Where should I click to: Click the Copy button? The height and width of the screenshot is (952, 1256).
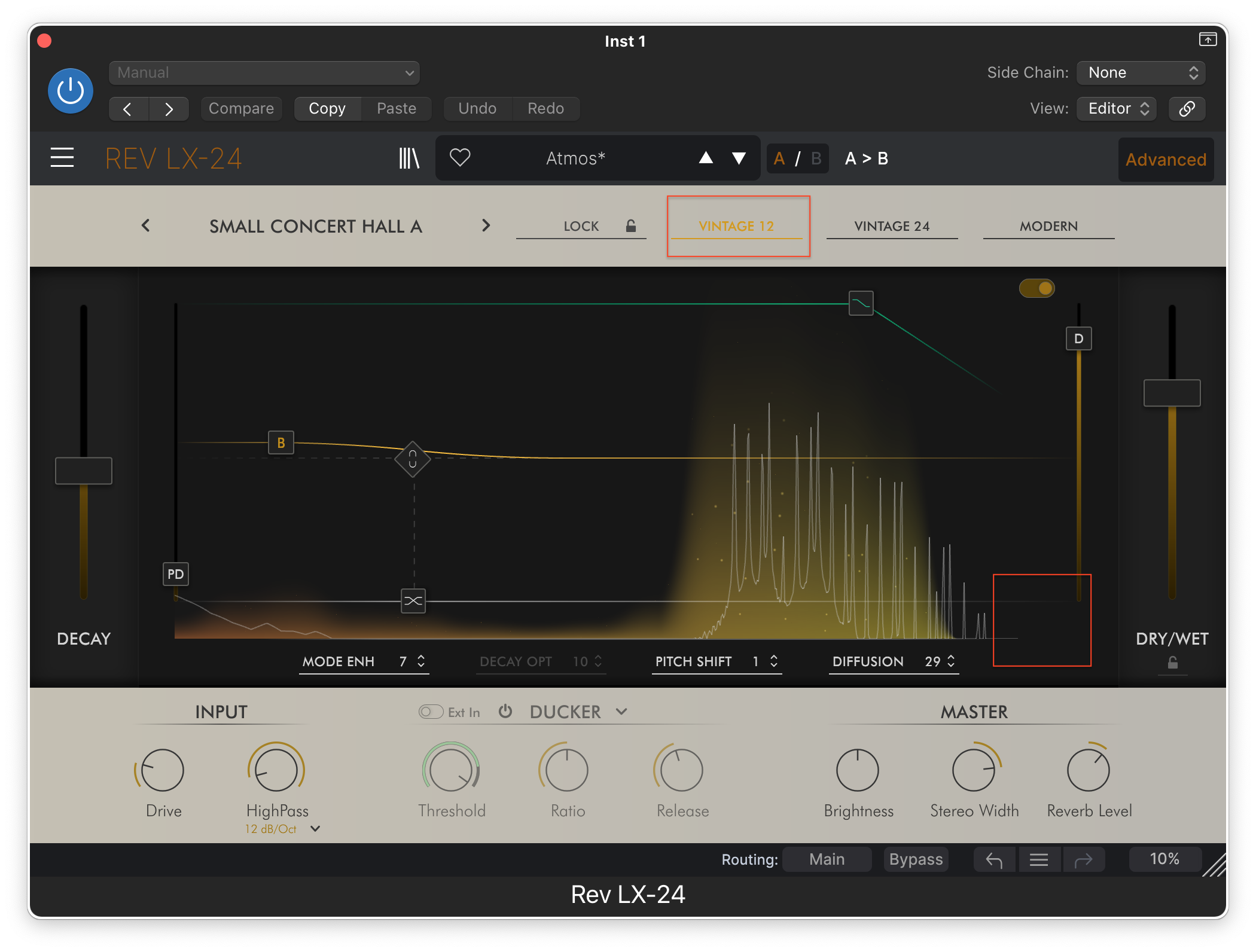[x=327, y=109]
